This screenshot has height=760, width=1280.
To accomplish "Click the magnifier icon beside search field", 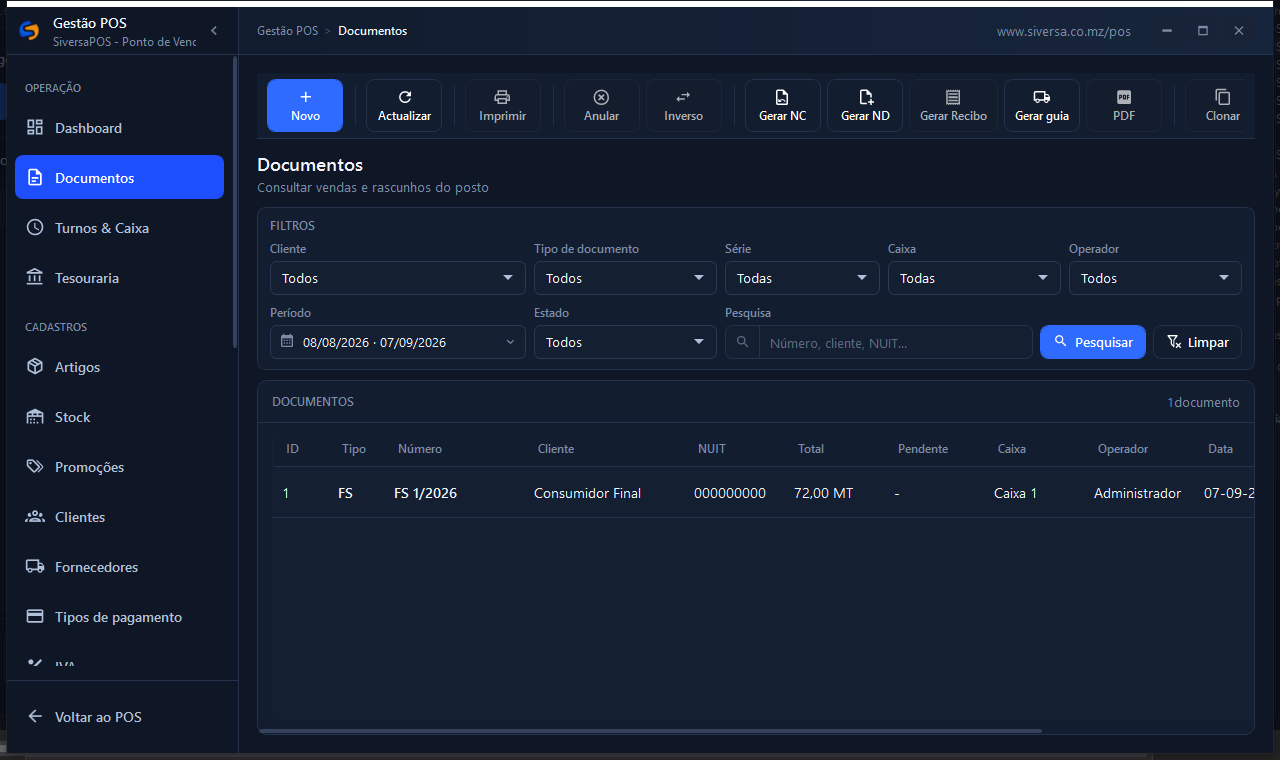I will (x=742, y=342).
